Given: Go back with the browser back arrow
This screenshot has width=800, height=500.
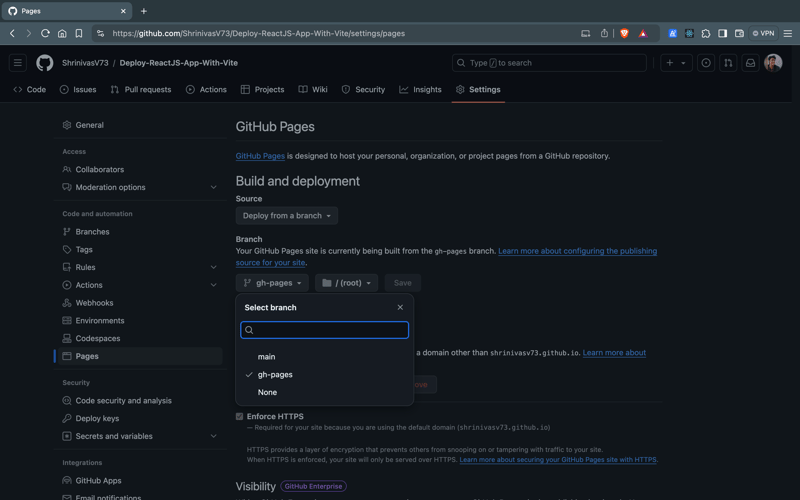Looking at the screenshot, I should pos(12,33).
